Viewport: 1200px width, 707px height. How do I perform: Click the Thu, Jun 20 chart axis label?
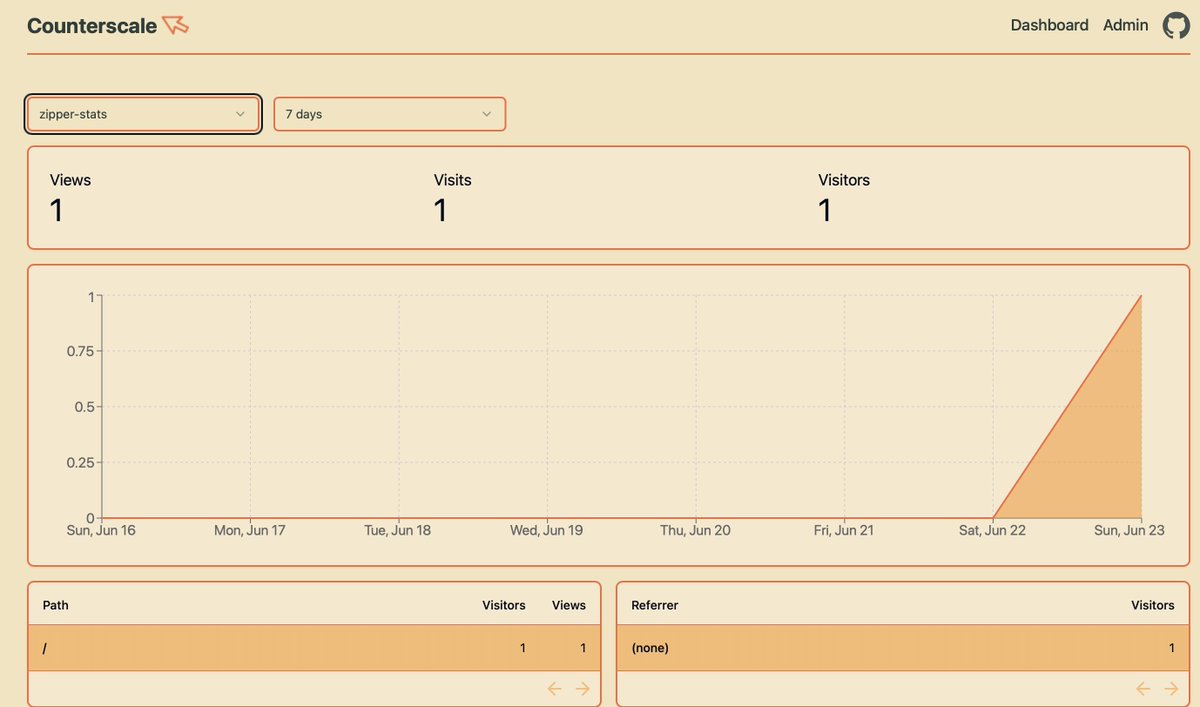pos(695,530)
